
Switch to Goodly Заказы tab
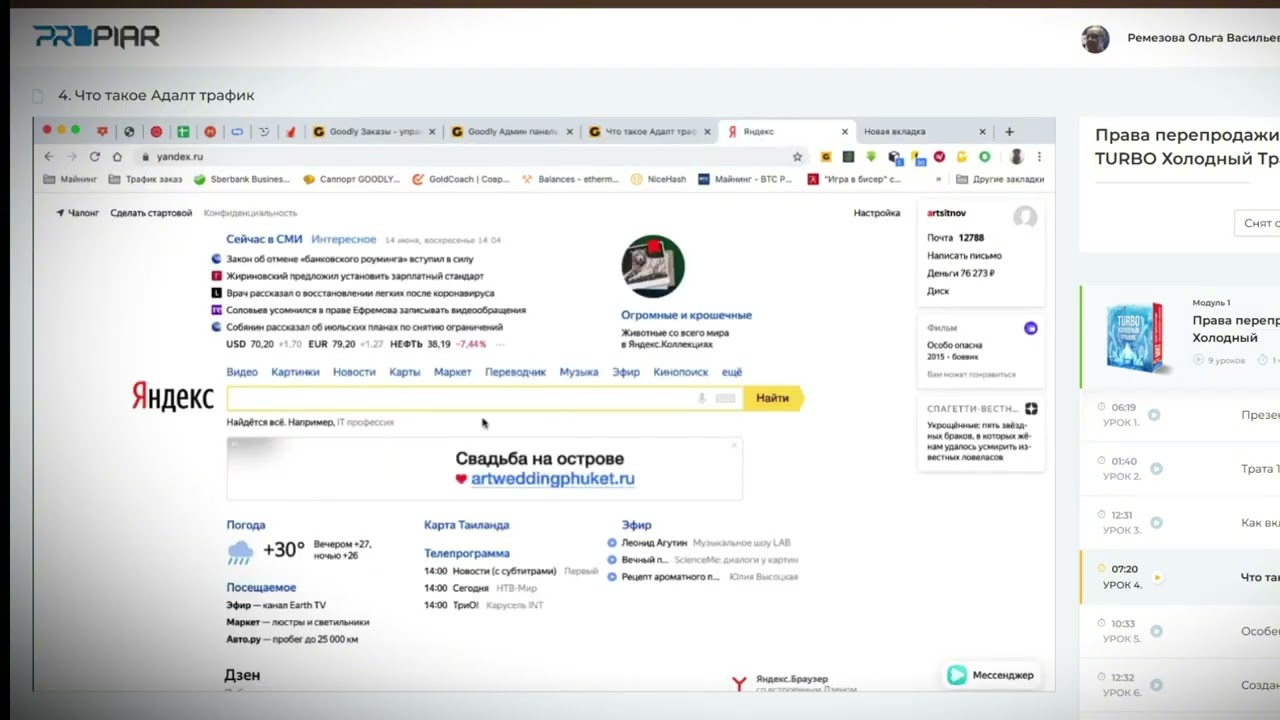click(x=375, y=131)
